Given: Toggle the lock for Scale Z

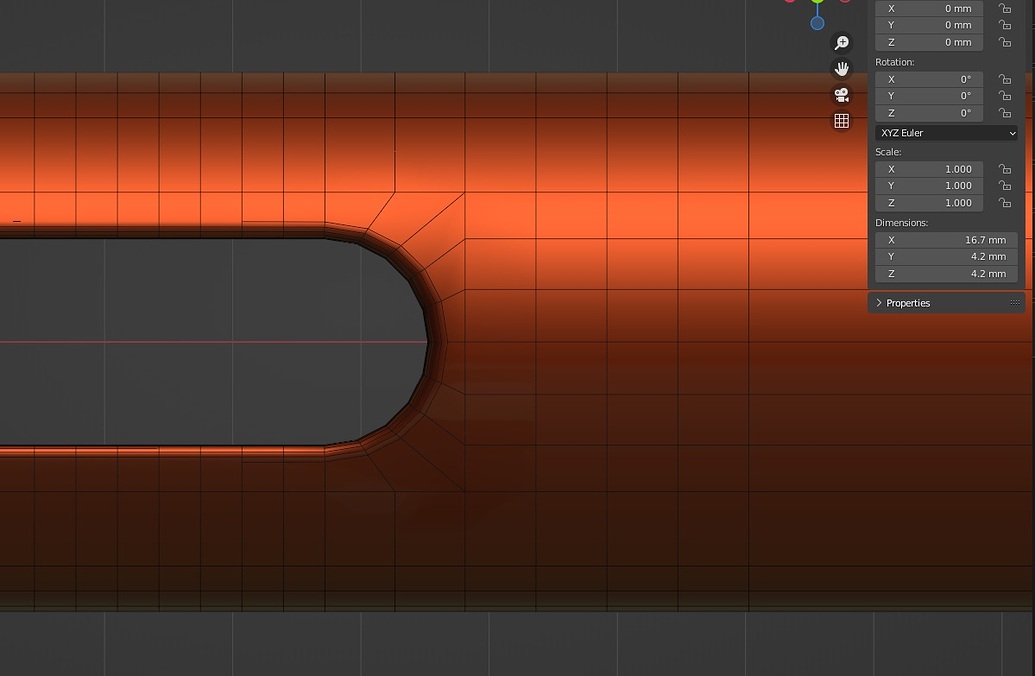Looking at the screenshot, I should [1005, 203].
